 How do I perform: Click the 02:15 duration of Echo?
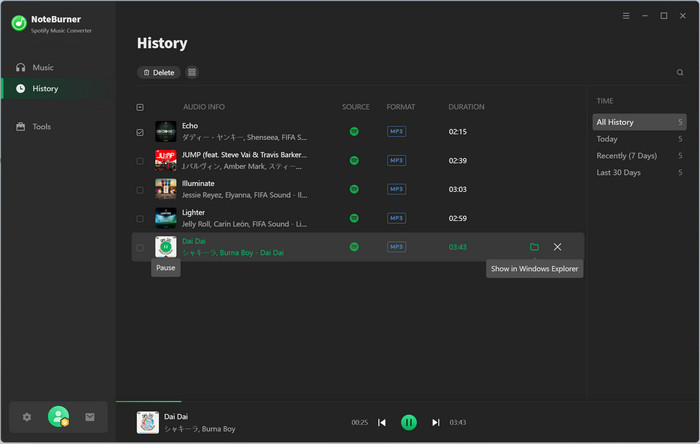coord(458,132)
